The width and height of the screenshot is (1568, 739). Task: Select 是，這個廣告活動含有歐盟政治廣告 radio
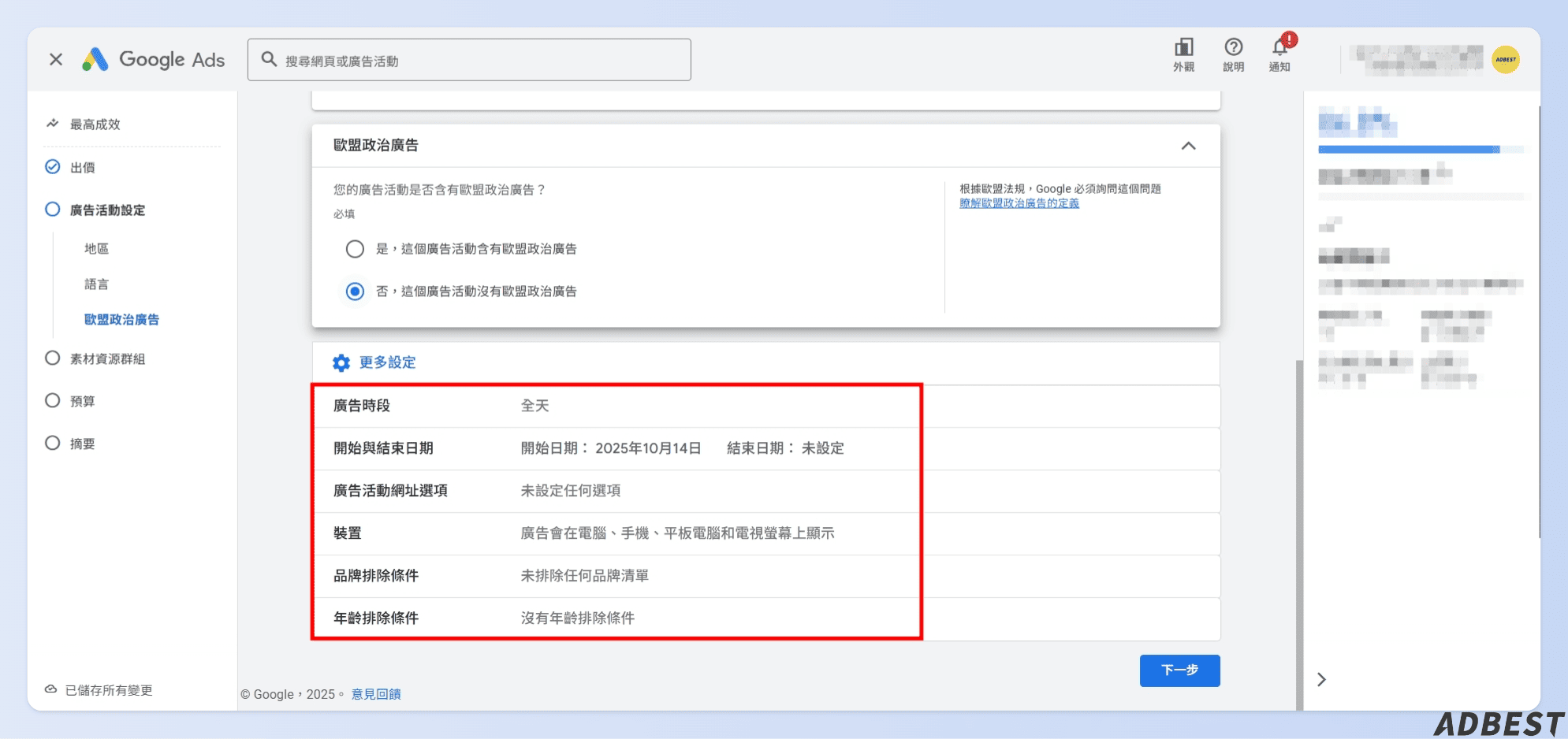tap(355, 249)
